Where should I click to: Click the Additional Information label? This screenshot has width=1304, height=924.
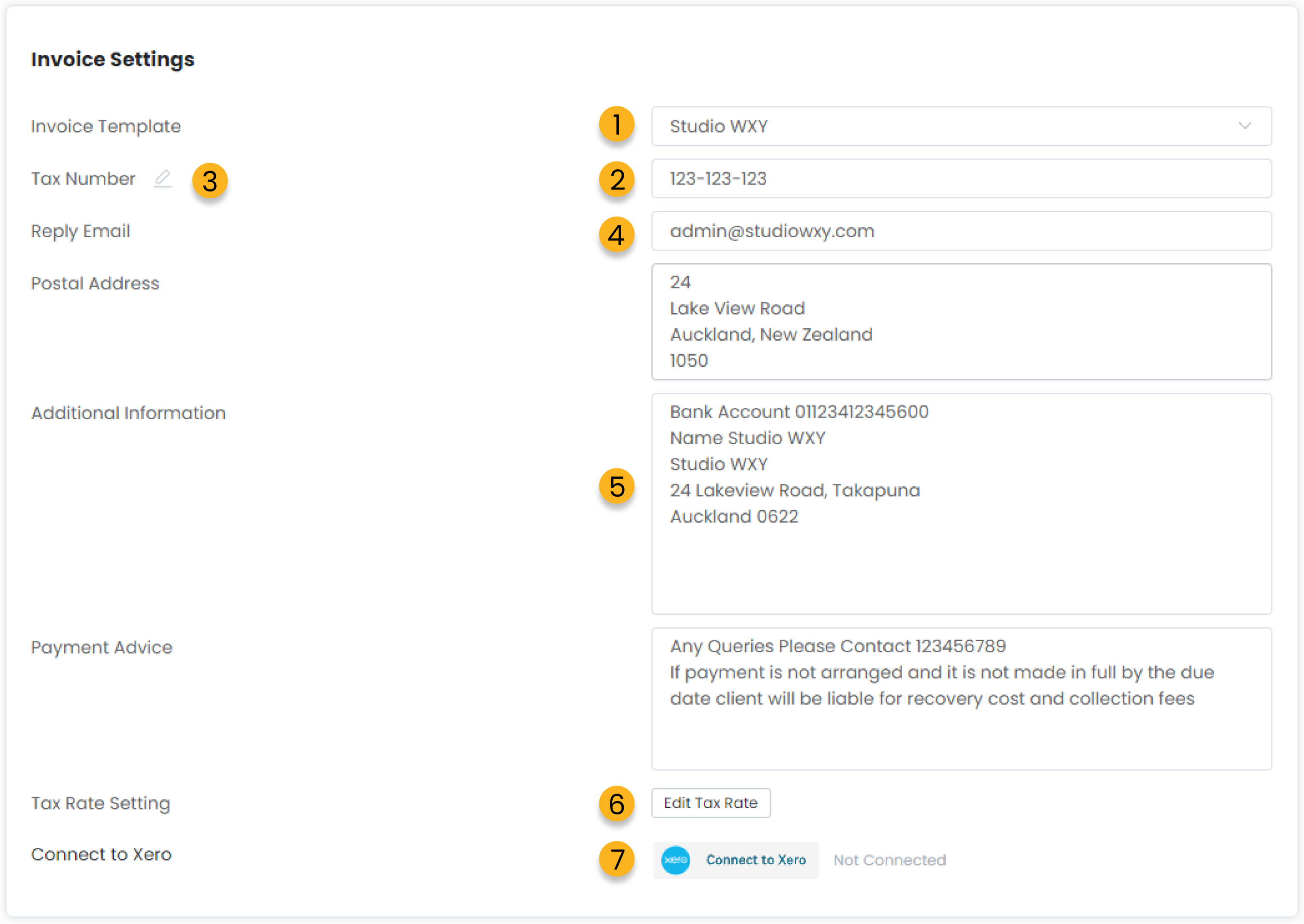(128, 413)
